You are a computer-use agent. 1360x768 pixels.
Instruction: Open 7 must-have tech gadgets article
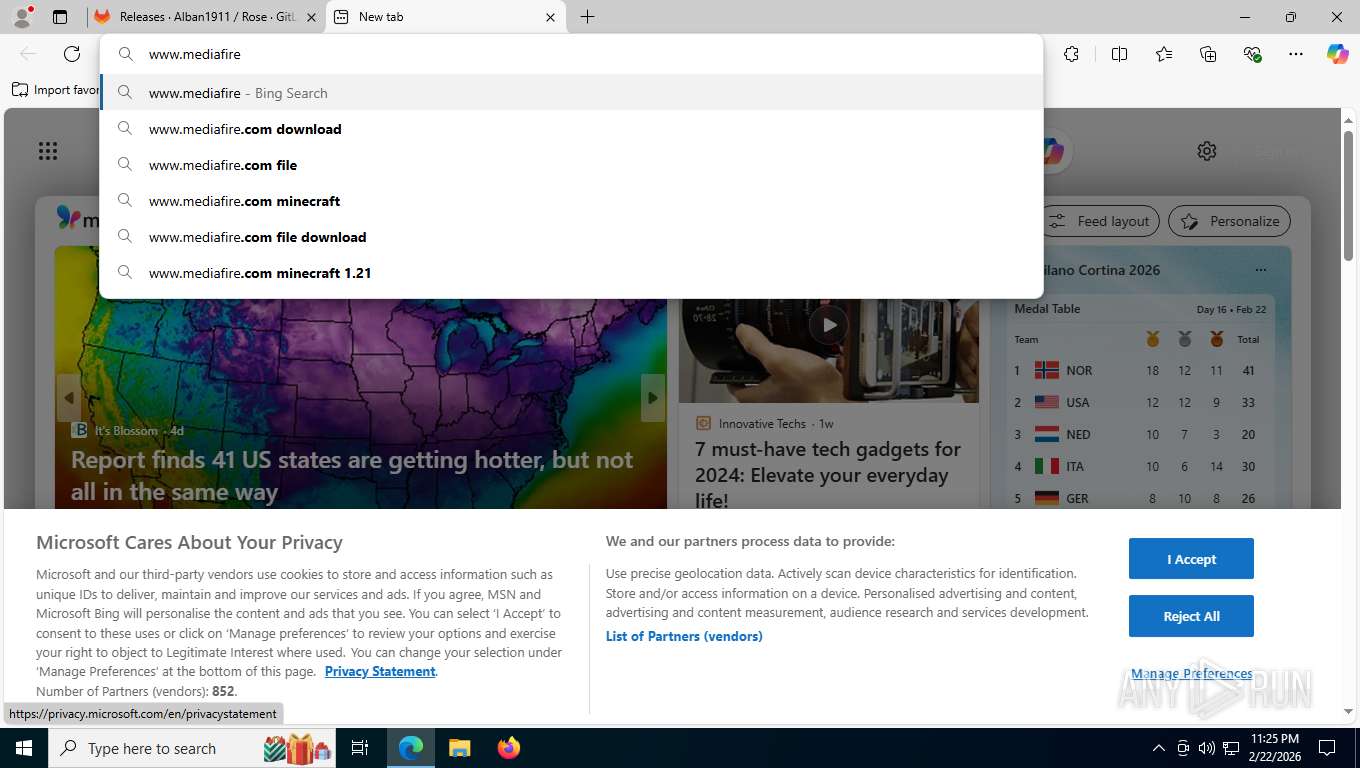click(x=828, y=474)
